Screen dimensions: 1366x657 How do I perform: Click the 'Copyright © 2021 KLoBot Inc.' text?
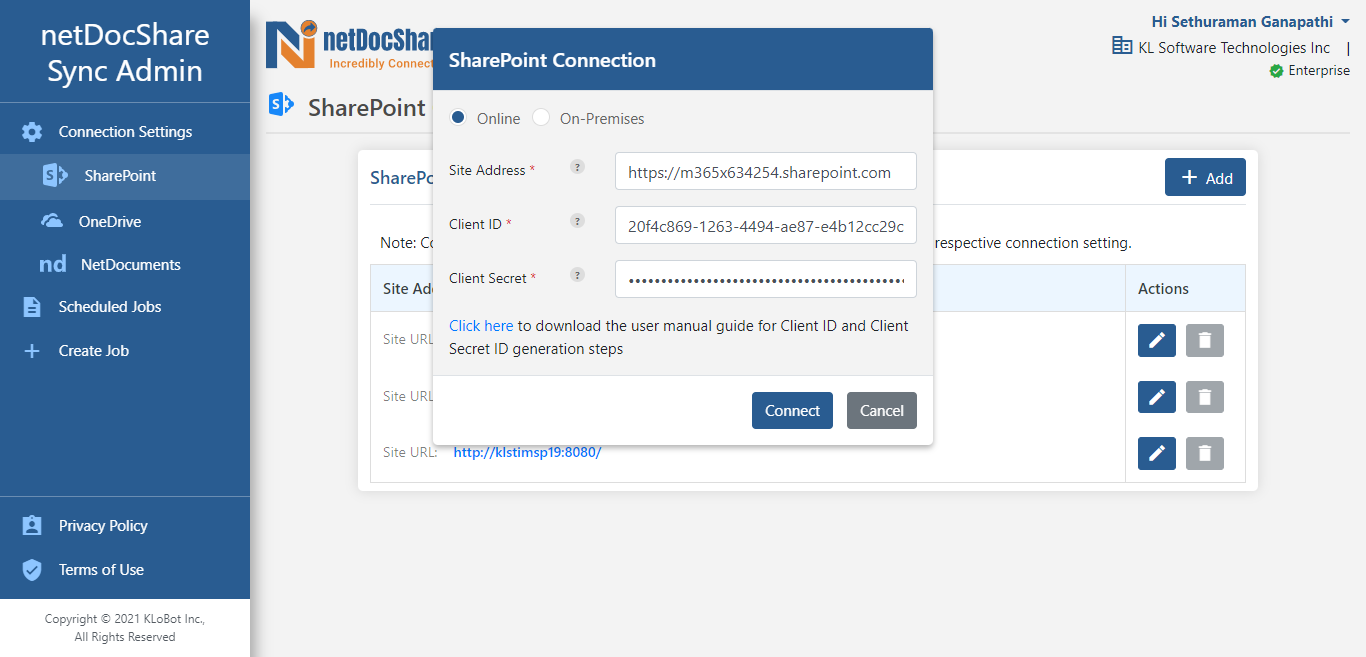125,619
